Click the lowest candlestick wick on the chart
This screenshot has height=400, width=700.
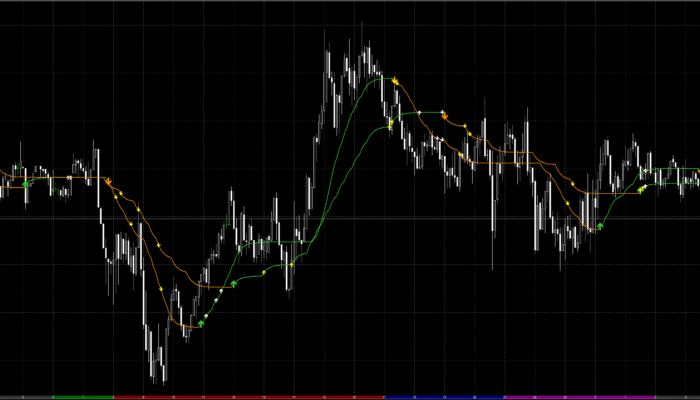click(163, 378)
